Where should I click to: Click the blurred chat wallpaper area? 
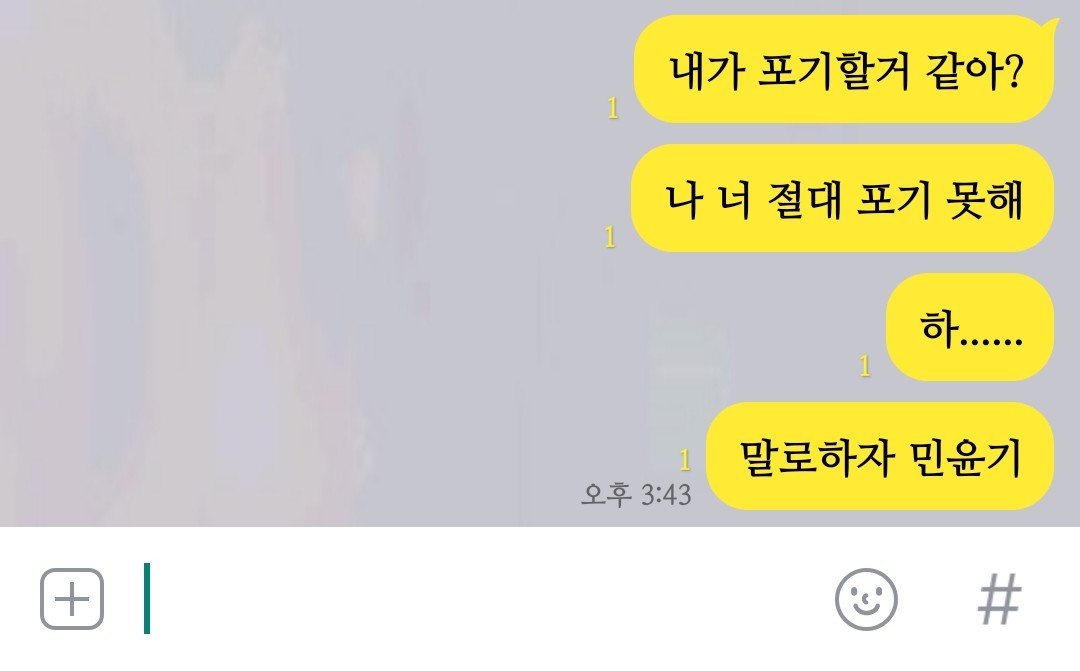coord(276,262)
